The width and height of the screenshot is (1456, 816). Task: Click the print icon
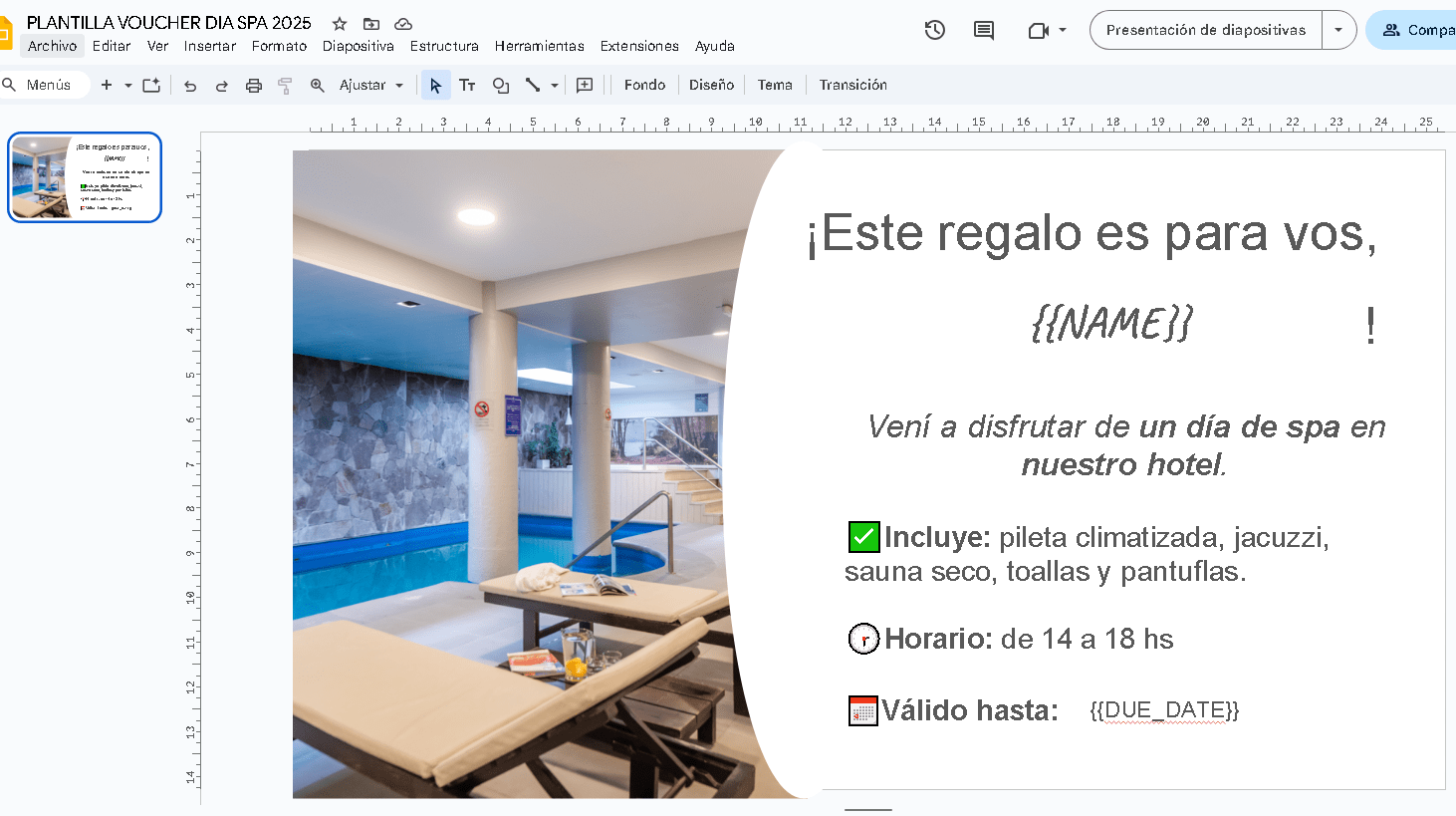(x=254, y=86)
